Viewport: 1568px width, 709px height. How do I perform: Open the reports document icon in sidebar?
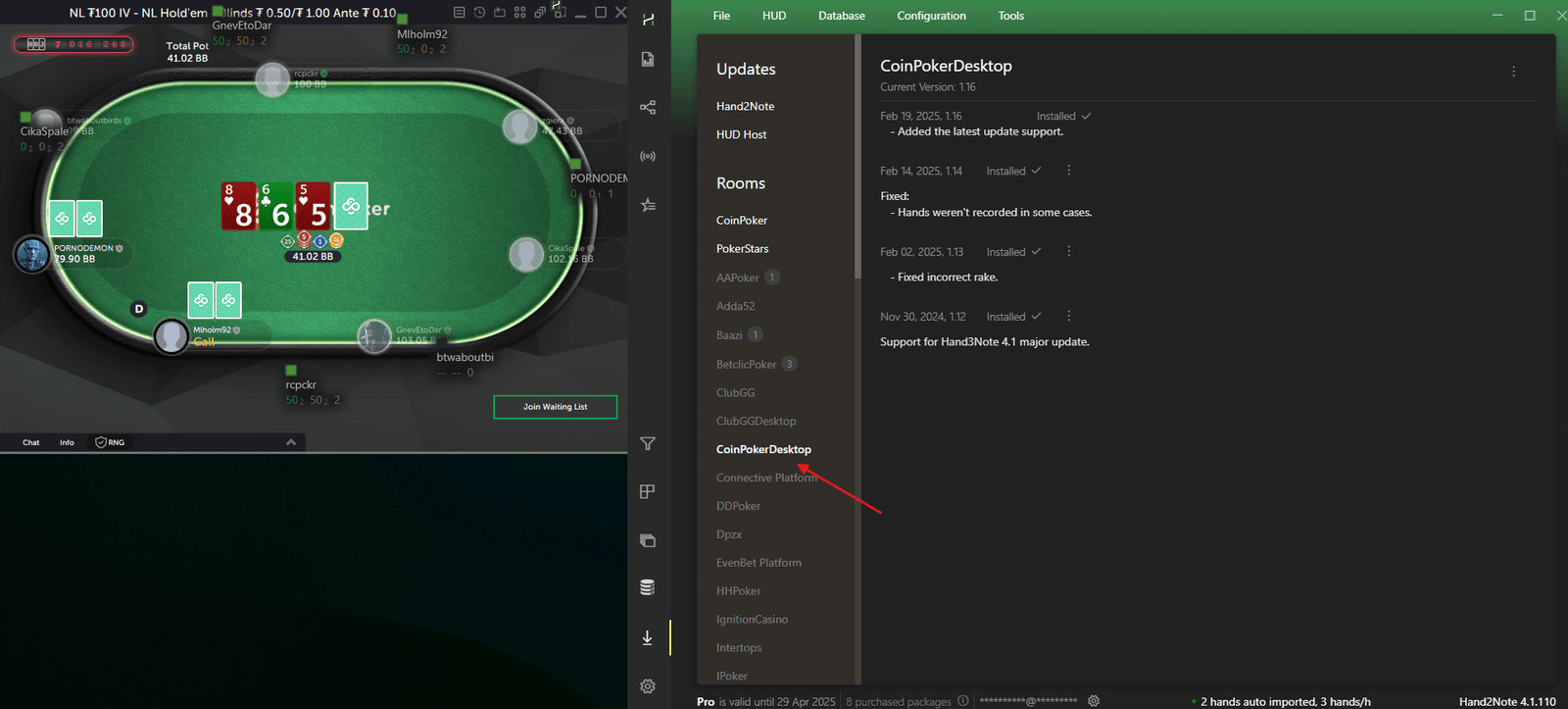click(648, 60)
